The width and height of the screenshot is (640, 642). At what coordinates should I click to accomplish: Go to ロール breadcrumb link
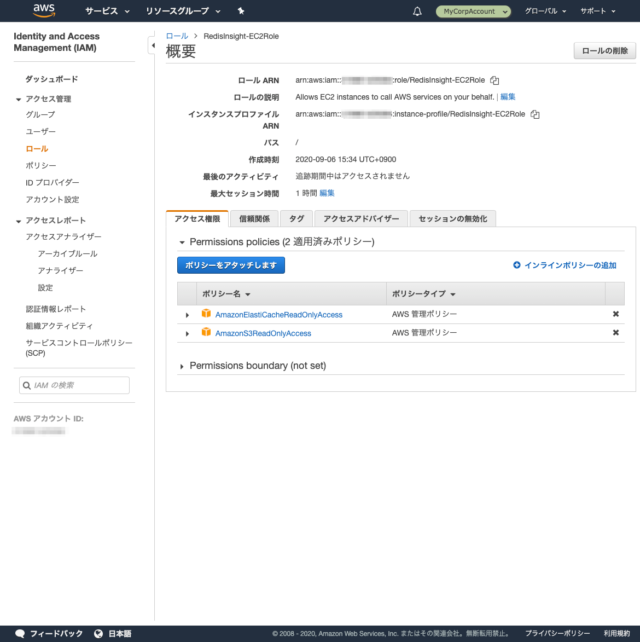[x=177, y=36]
